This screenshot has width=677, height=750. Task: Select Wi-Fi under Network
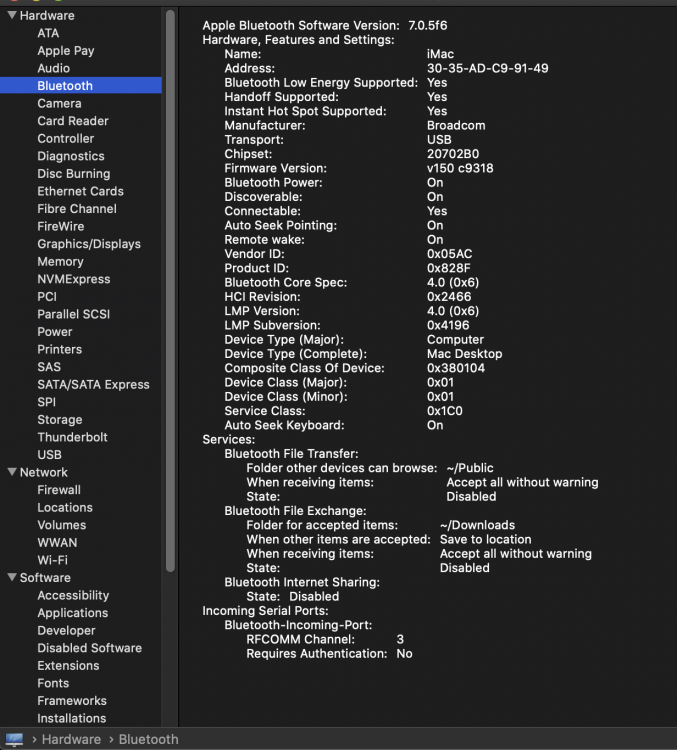pos(53,560)
